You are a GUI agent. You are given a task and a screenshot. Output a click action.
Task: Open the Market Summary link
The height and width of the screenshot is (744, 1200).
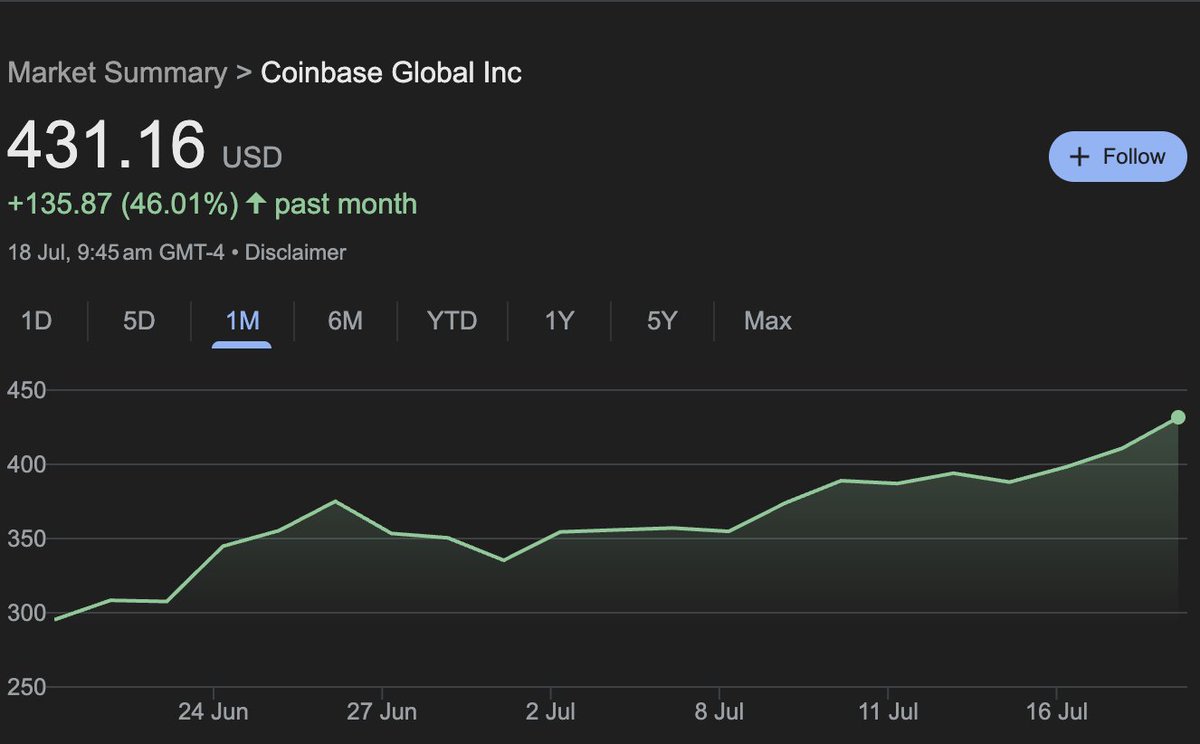pos(117,73)
